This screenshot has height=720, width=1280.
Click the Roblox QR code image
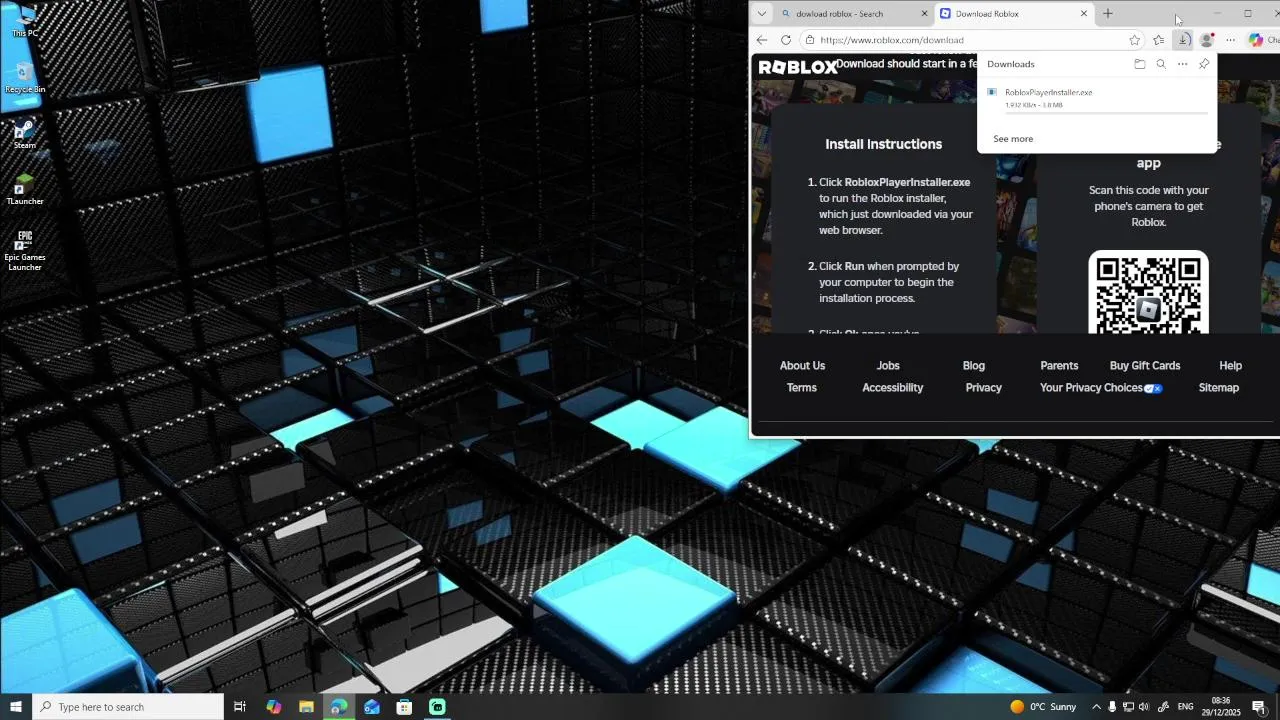(x=1148, y=292)
